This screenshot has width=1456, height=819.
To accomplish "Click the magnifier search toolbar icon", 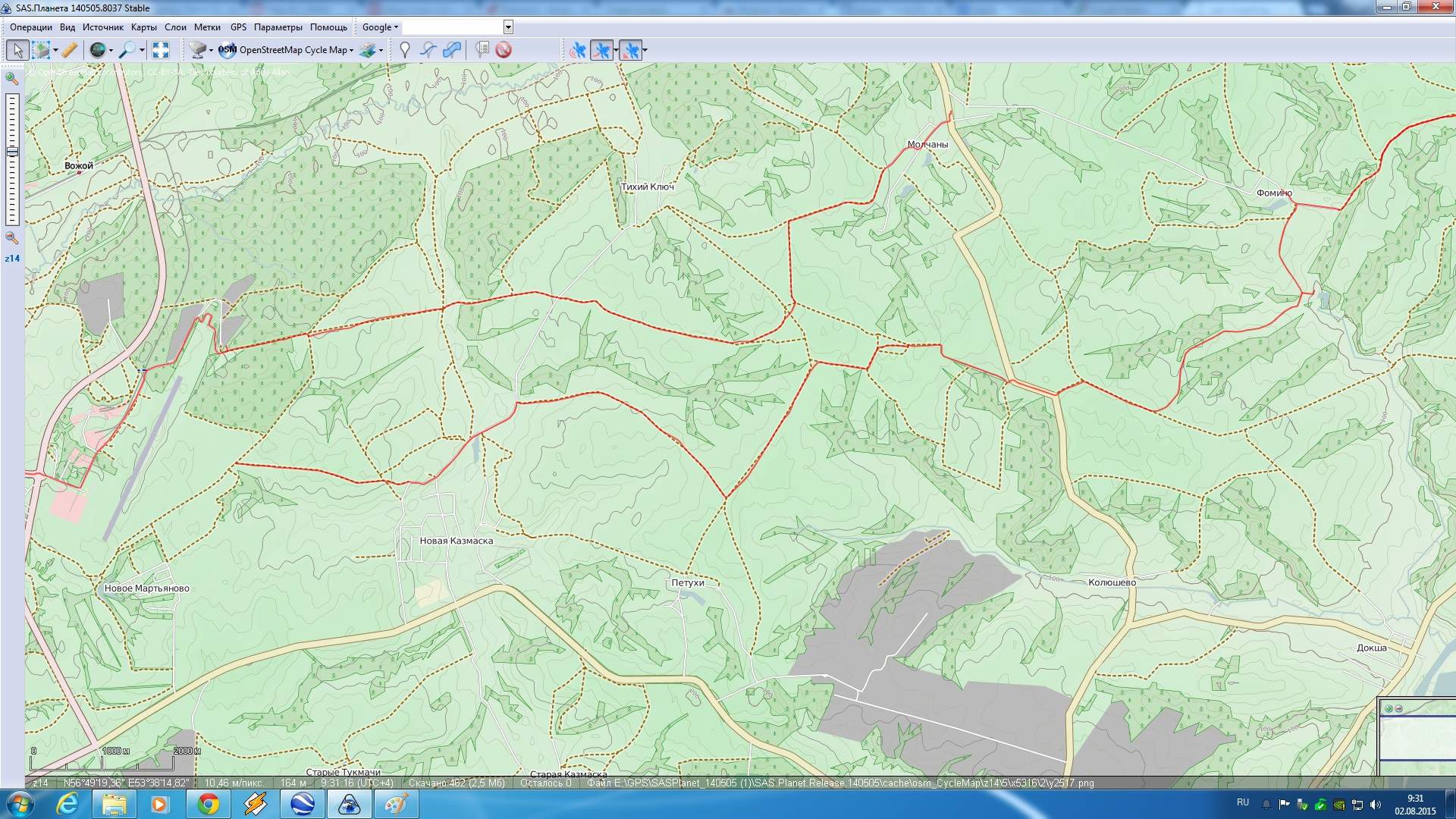I will [x=127, y=50].
